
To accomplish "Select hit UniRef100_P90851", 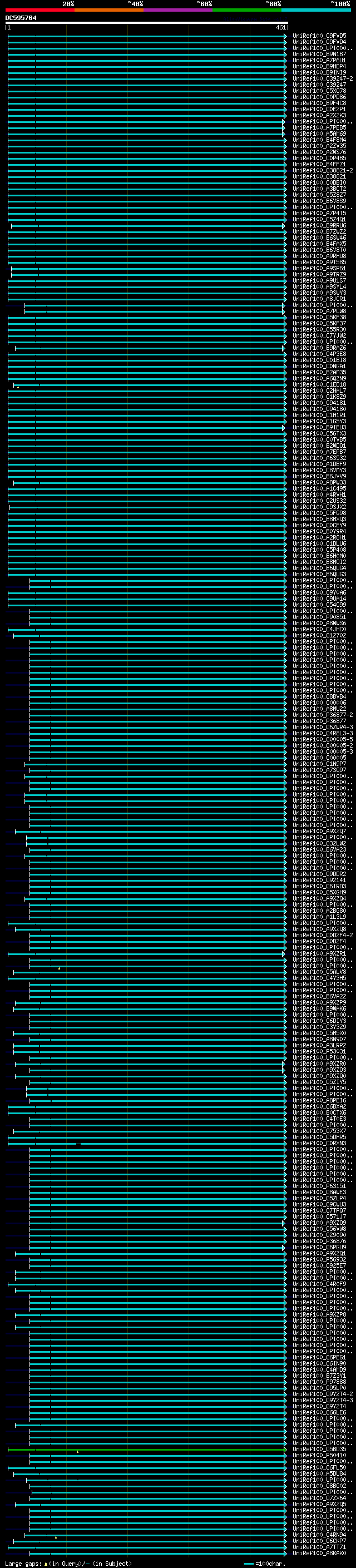I will pyautogui.click(x=319, y=617).
